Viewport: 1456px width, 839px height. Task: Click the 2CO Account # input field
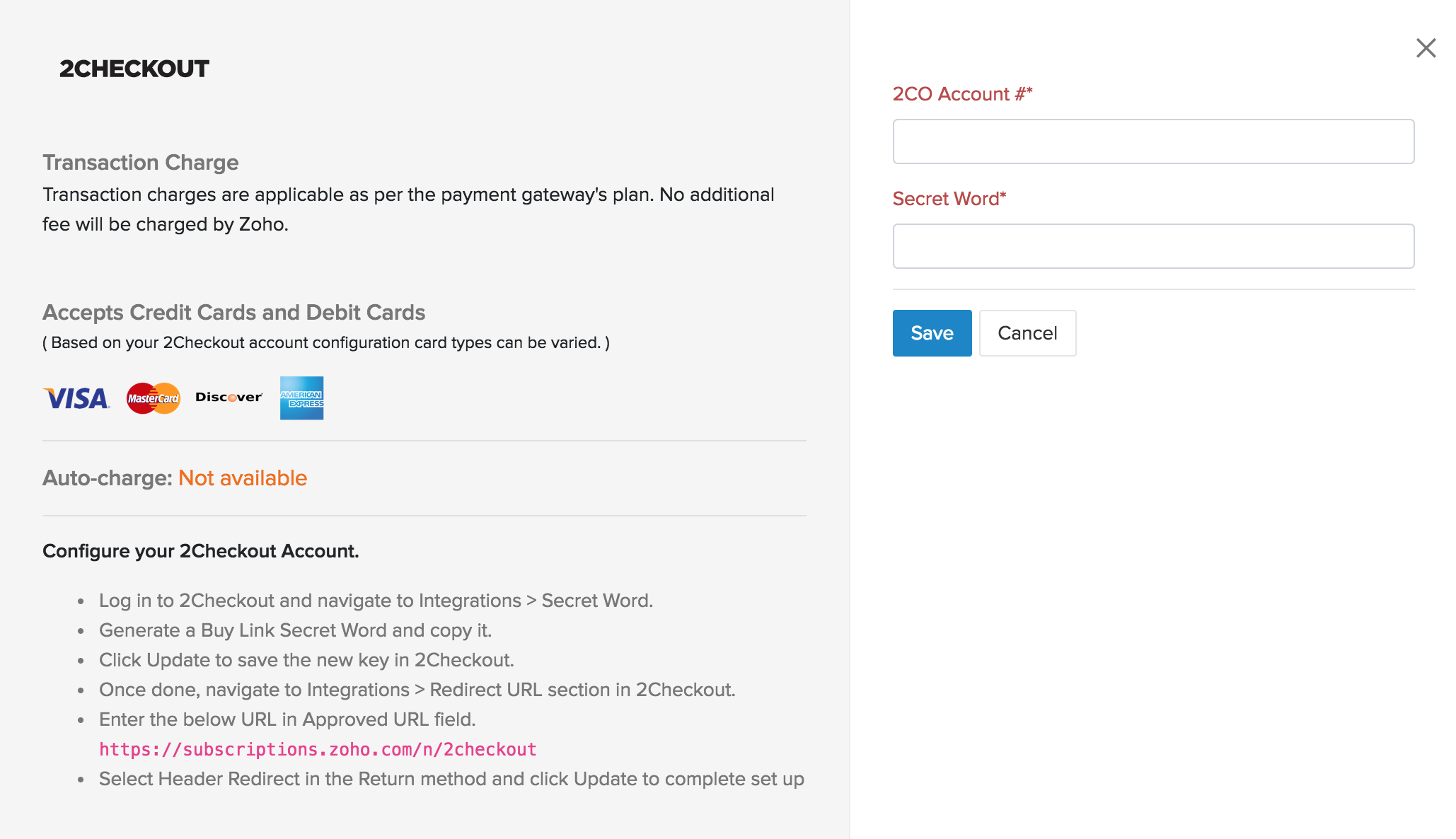click(x=1152, y=141)
